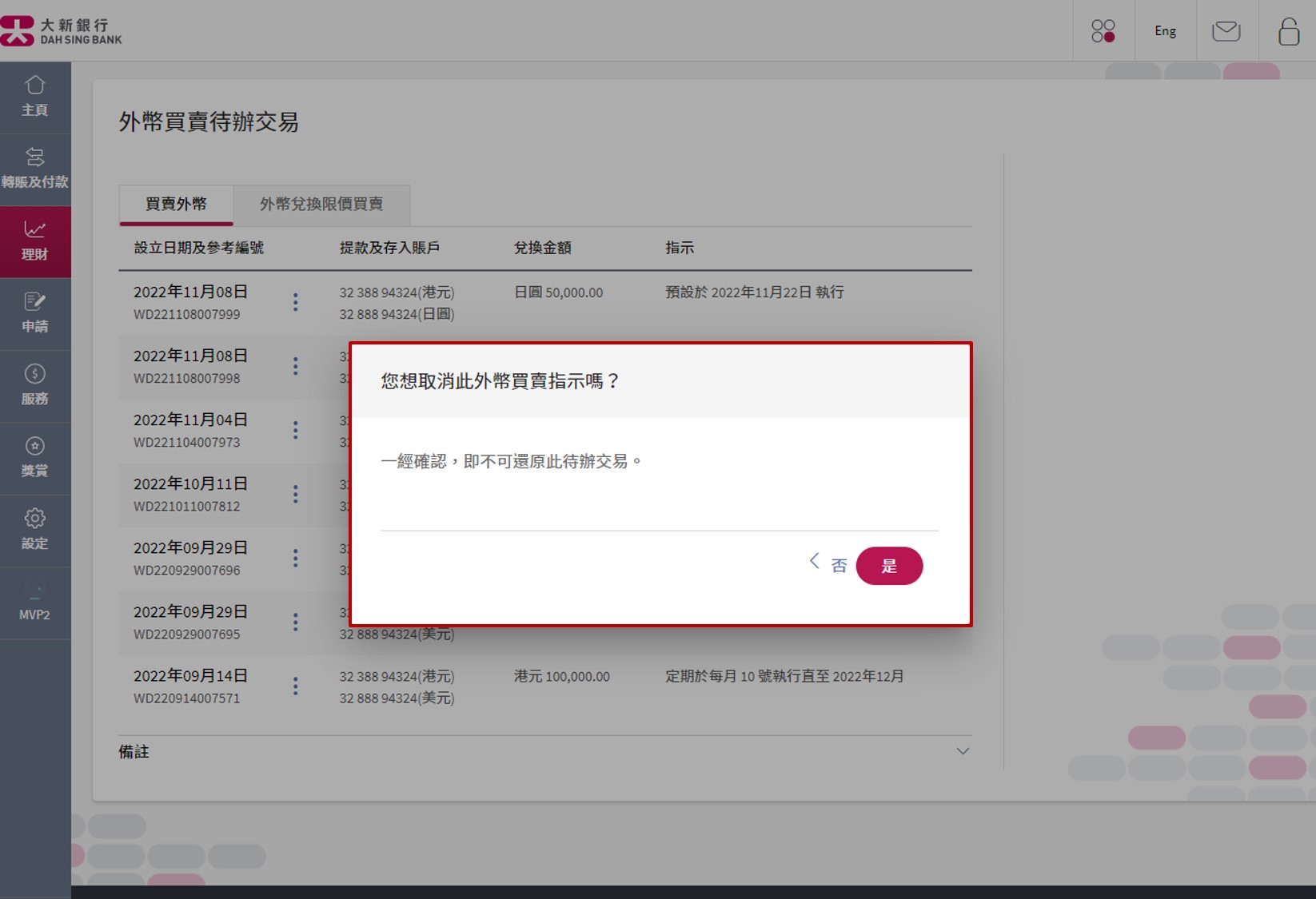Switch to the 外幣兌換限價買賣 tab

[321, 205]
